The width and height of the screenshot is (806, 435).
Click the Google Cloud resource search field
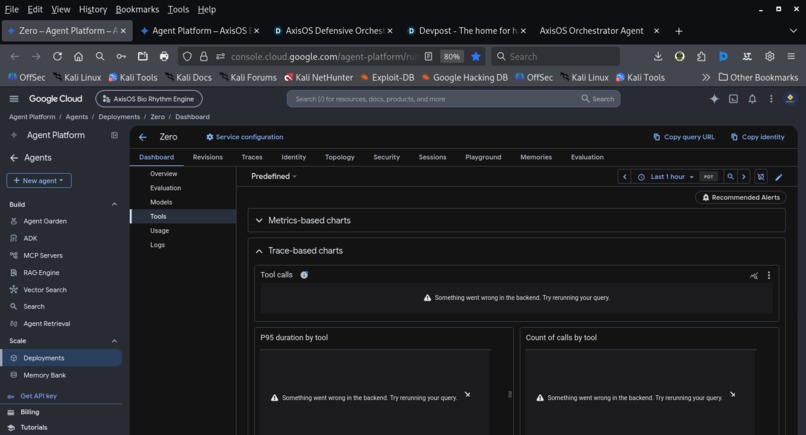point(434,99)
